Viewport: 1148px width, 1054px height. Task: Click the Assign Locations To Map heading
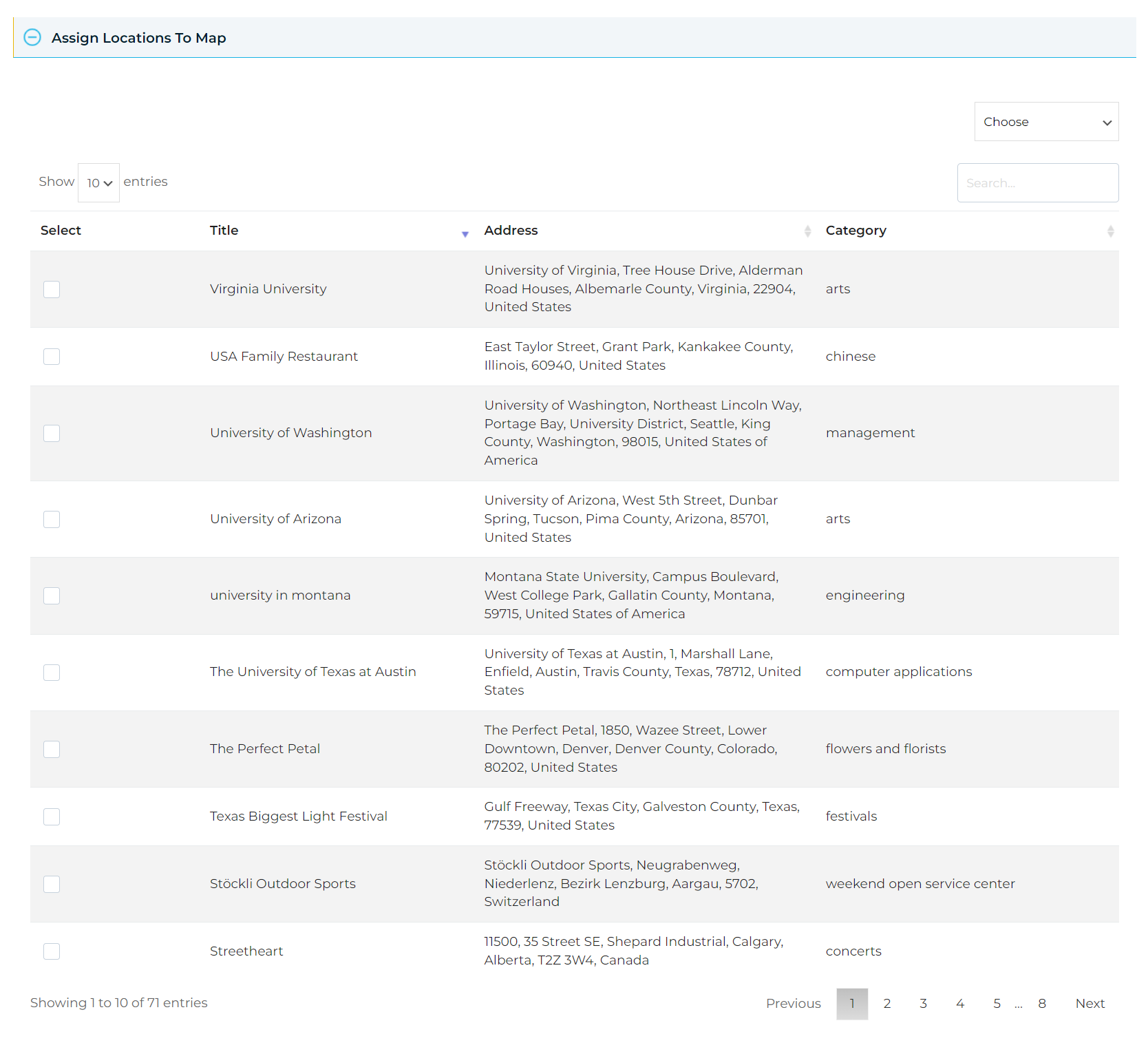tap(139, 38)
